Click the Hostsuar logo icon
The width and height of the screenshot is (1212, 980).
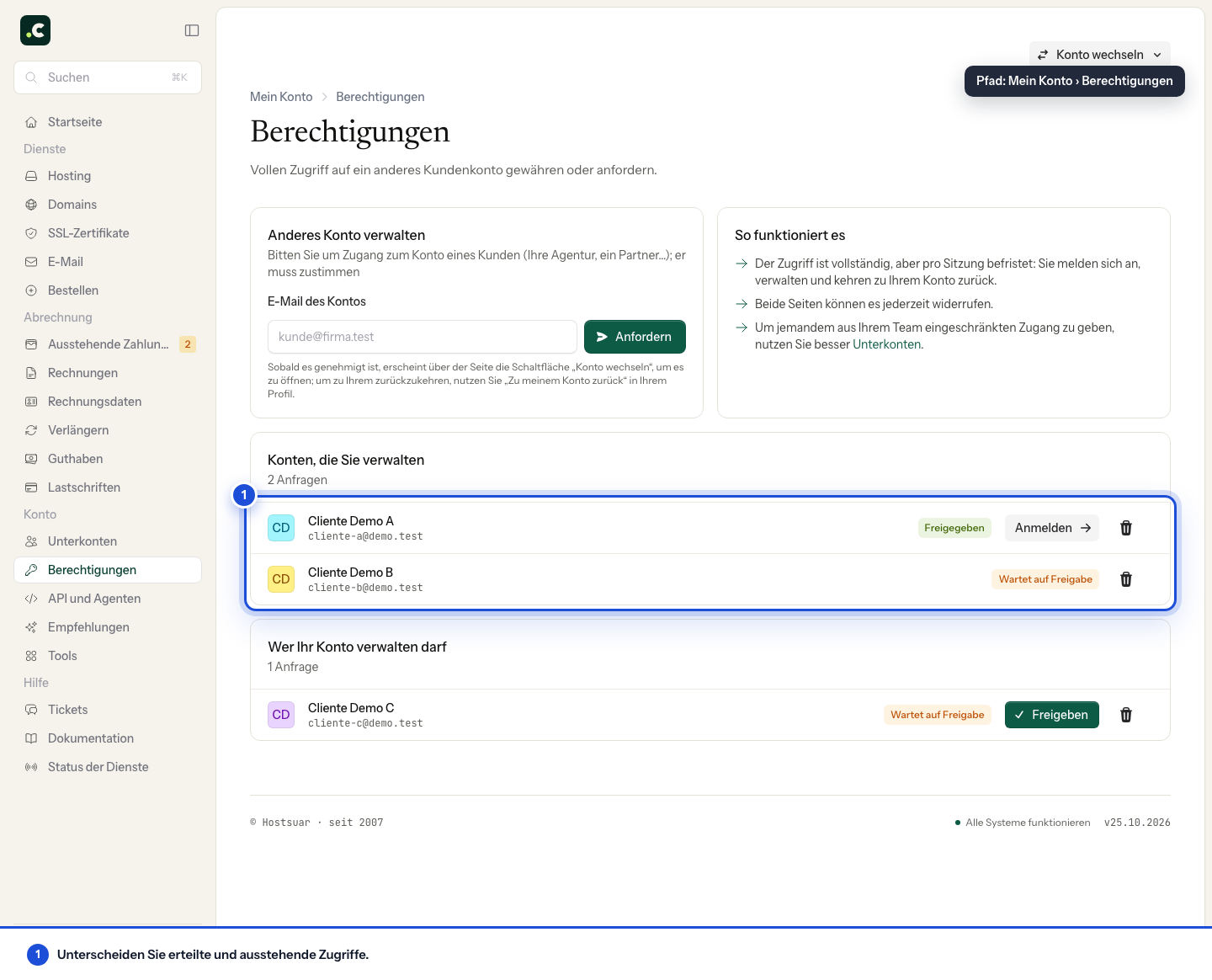coord(35,30)
